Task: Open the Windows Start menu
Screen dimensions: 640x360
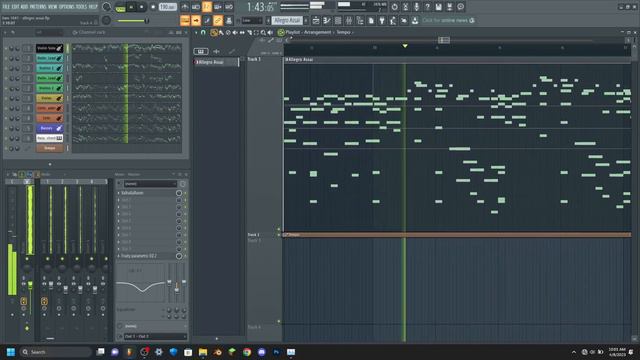Action: click(x=11, y=352)
